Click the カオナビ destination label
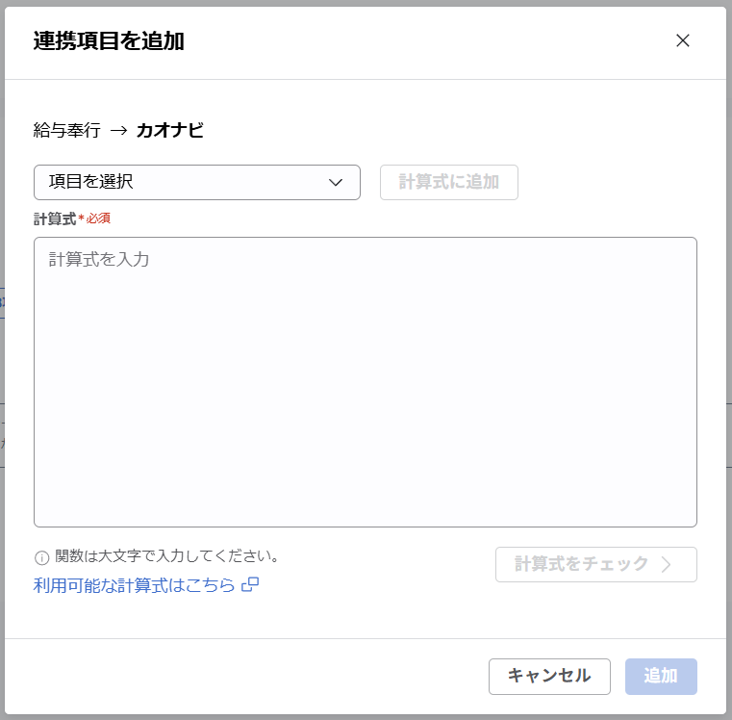Viewport: 732px width, 720px height. point(170,130)
